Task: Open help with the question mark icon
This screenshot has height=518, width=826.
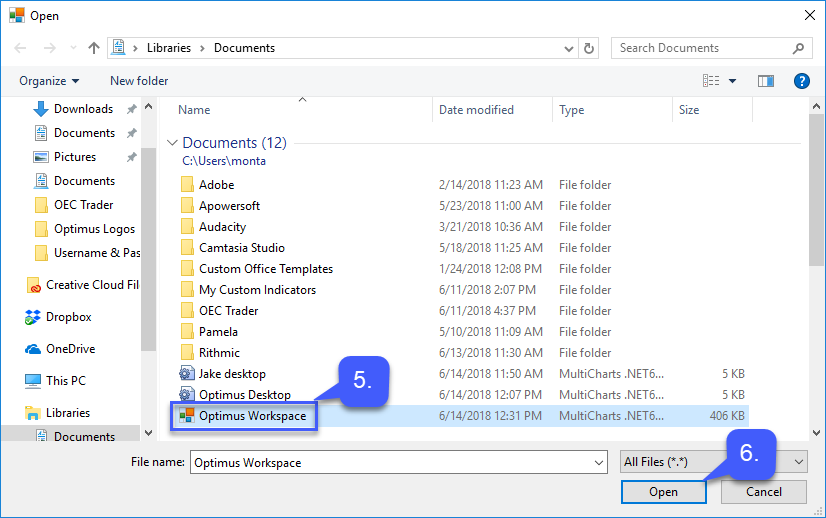Action: tap(802, 81)
